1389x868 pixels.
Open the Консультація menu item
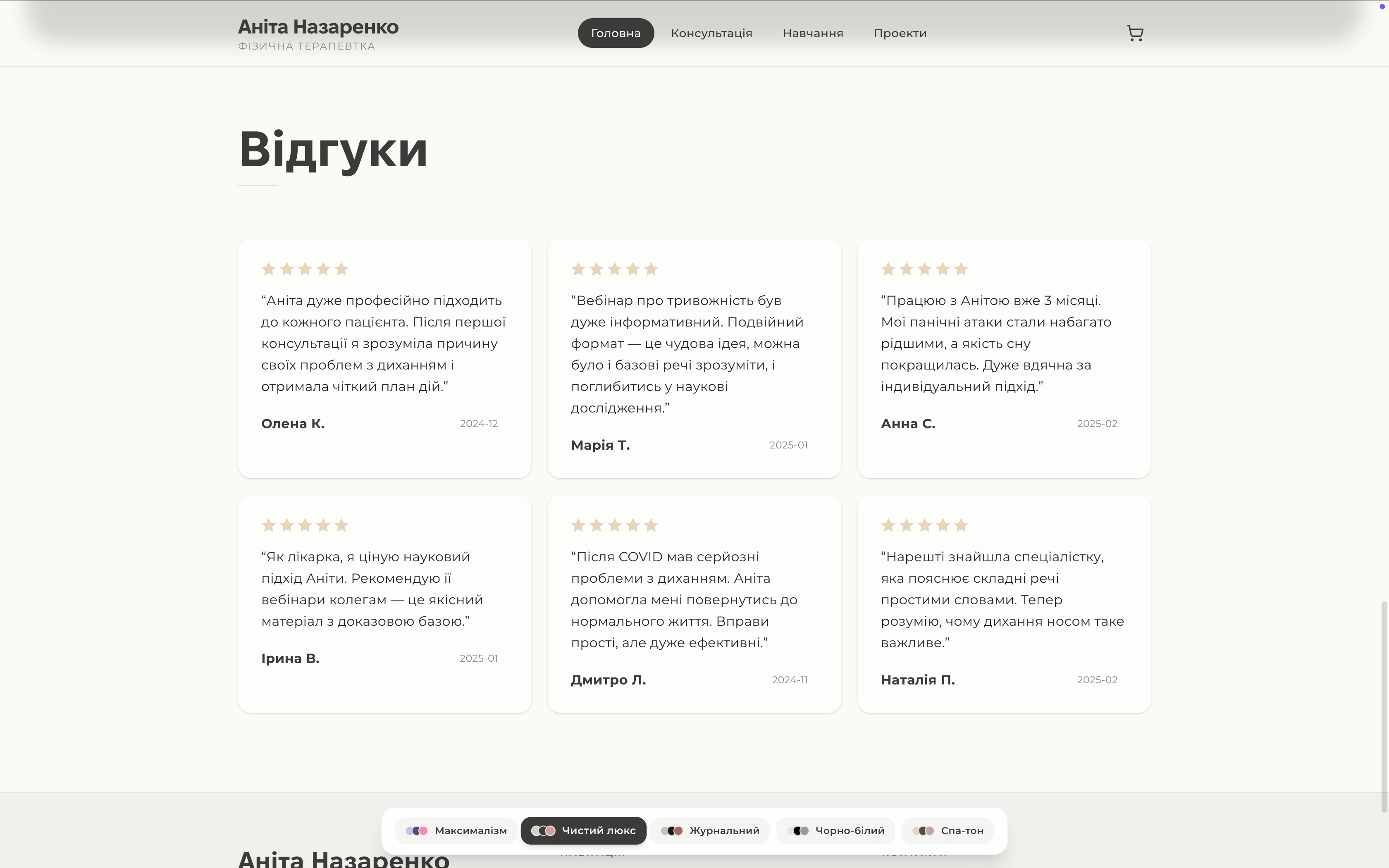point(711,33)
